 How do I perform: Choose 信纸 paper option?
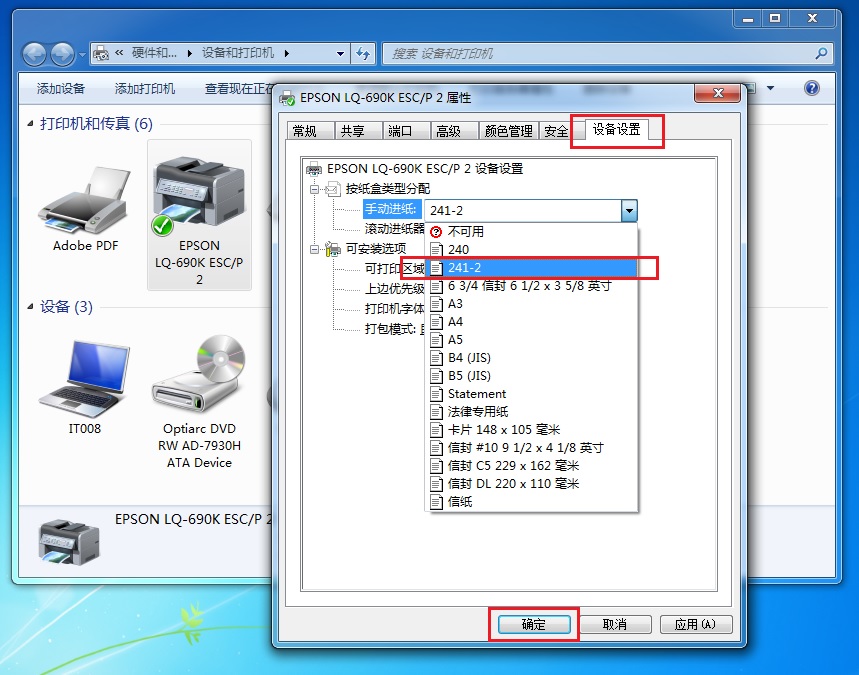click(x=531, y=502)
